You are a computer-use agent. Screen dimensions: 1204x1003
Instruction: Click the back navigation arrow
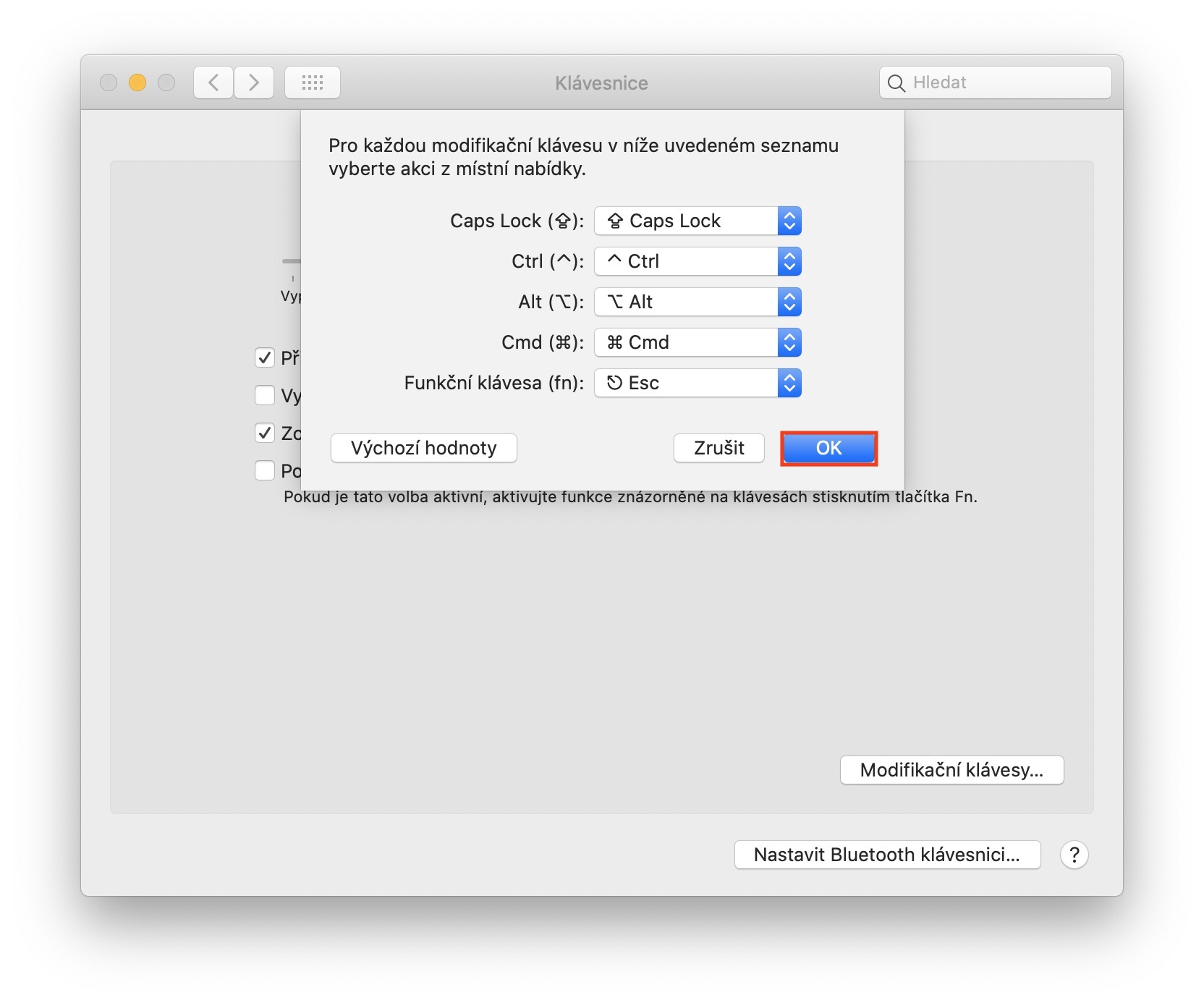point(213,82)
